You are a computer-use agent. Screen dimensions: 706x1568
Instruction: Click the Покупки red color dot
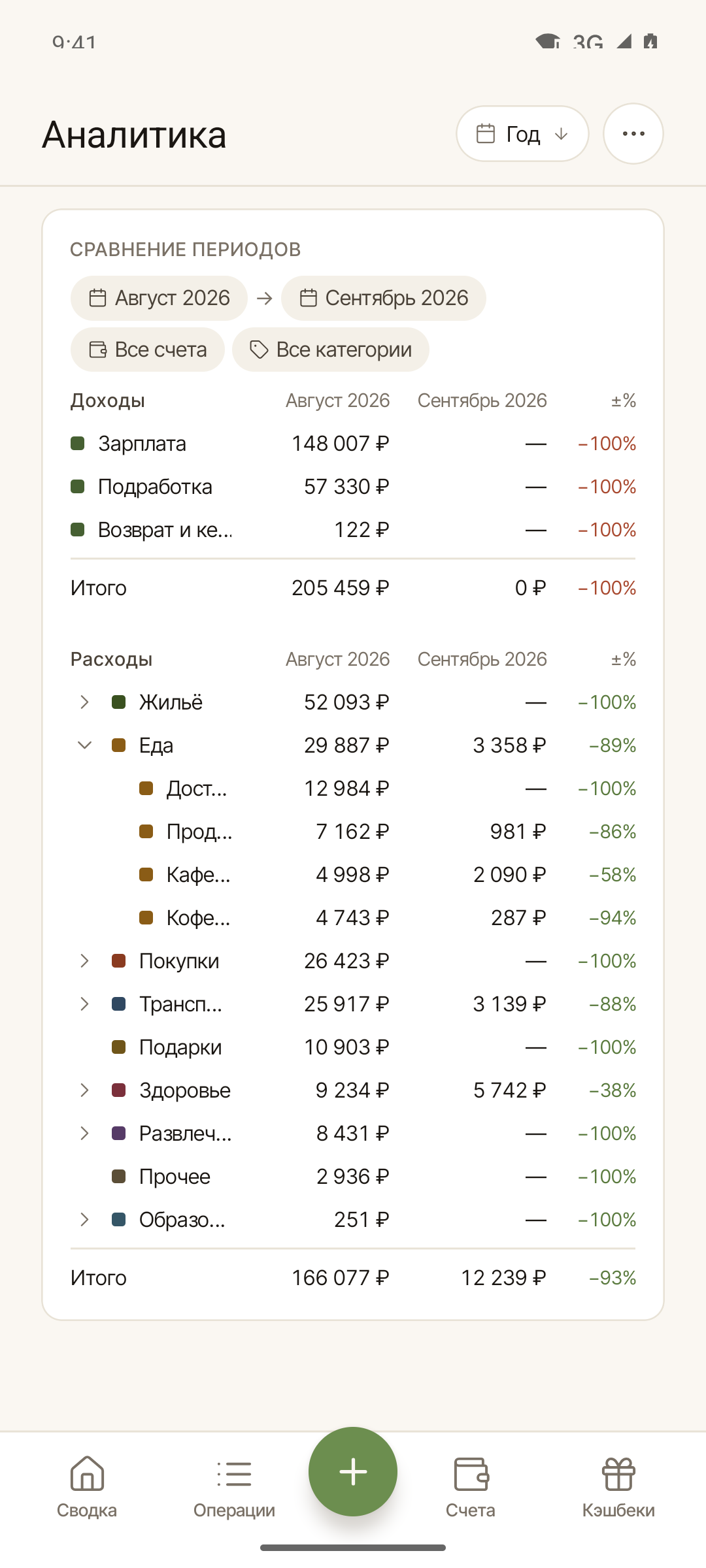[119, 961]
